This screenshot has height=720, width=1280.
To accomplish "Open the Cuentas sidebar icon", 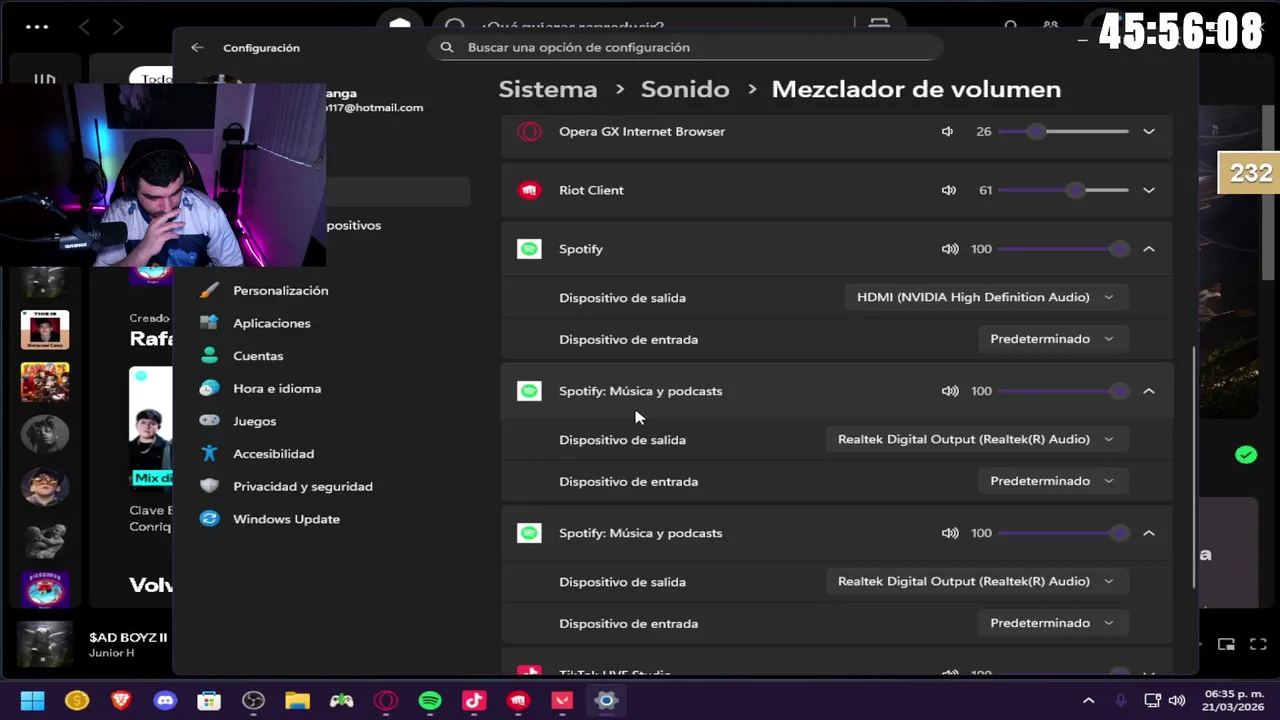I will [x=209, y=355].
